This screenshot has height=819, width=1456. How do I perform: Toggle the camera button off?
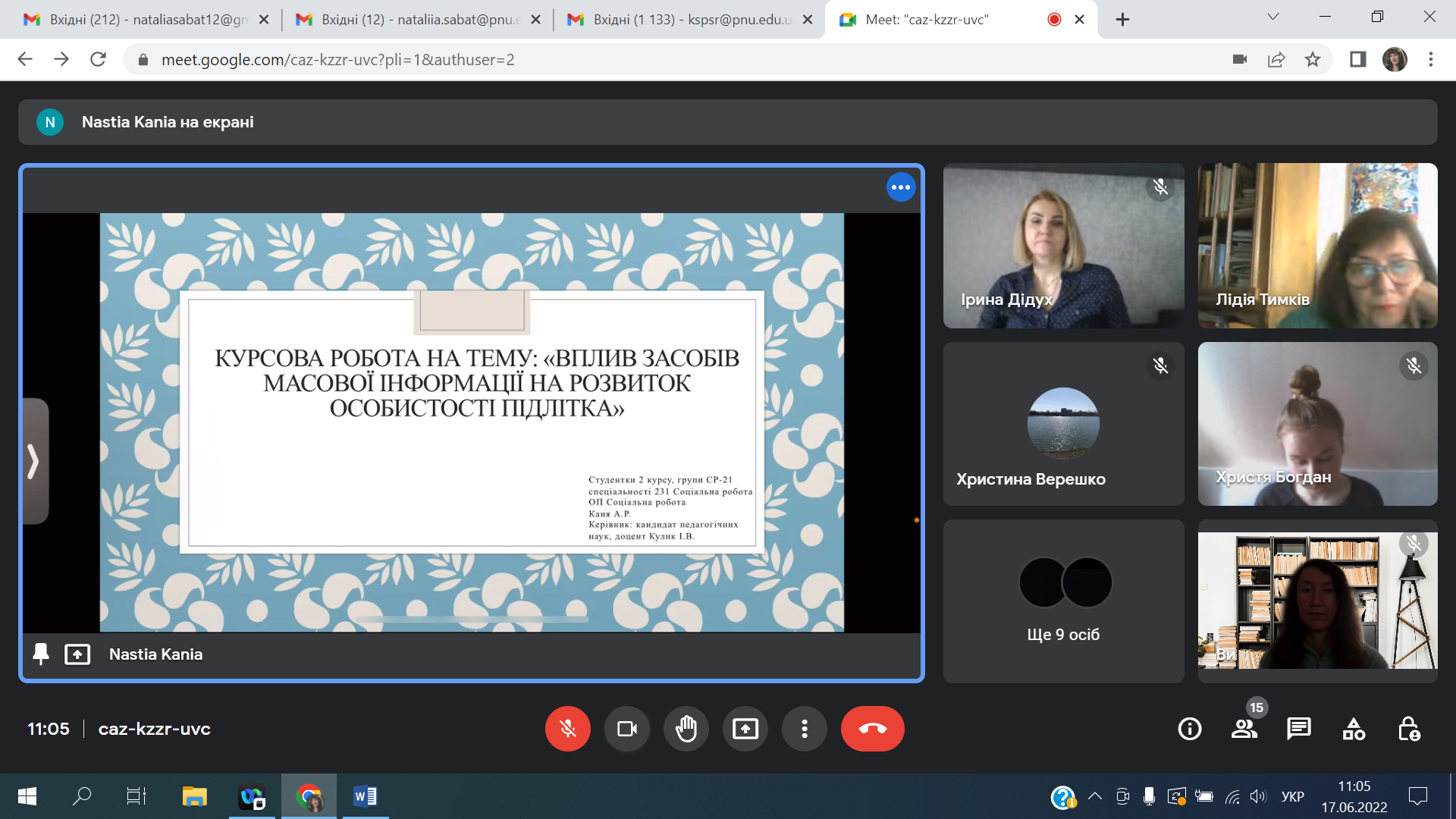coord(627,729)
